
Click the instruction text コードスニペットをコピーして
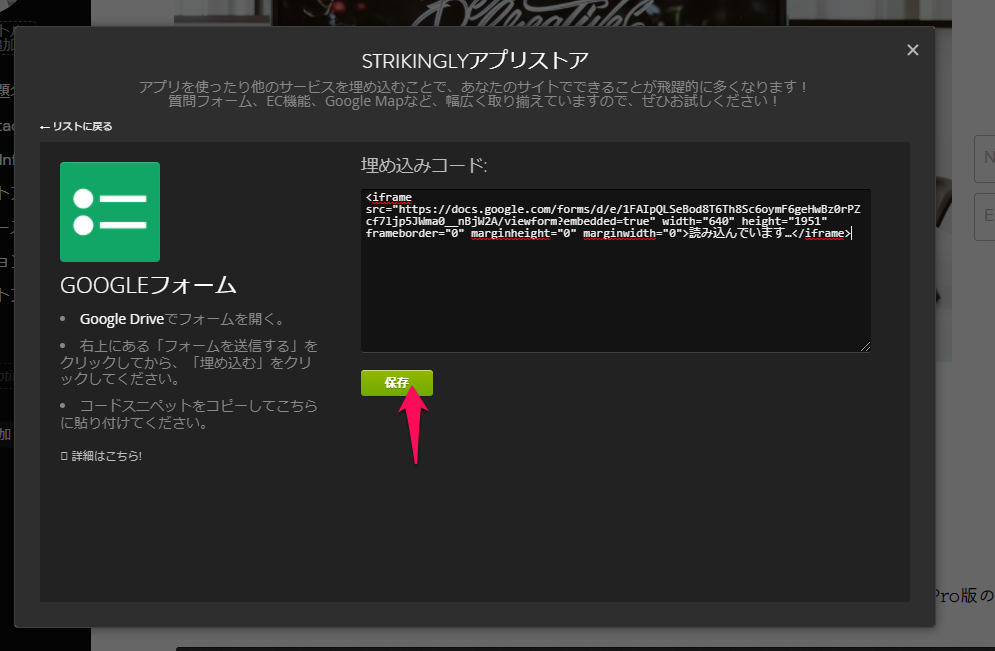pos(189,414)
